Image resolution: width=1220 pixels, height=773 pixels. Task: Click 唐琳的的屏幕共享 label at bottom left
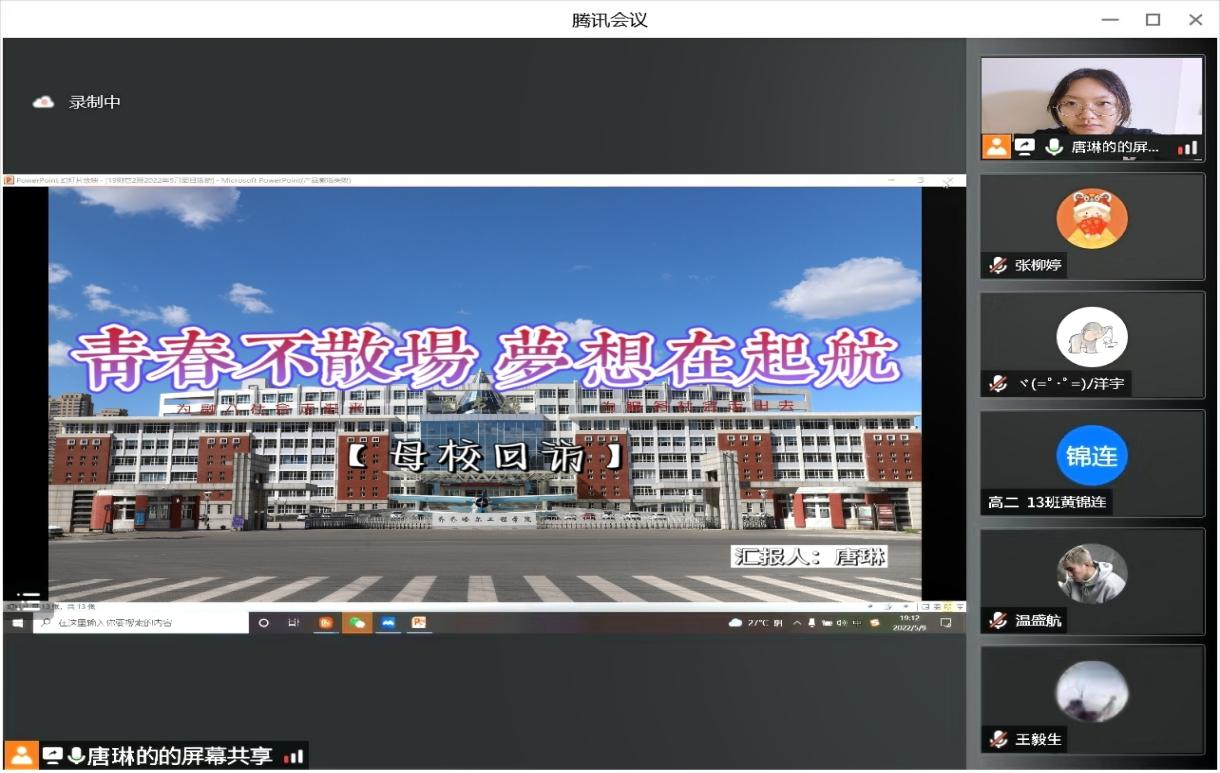click(x=180, y=756)
